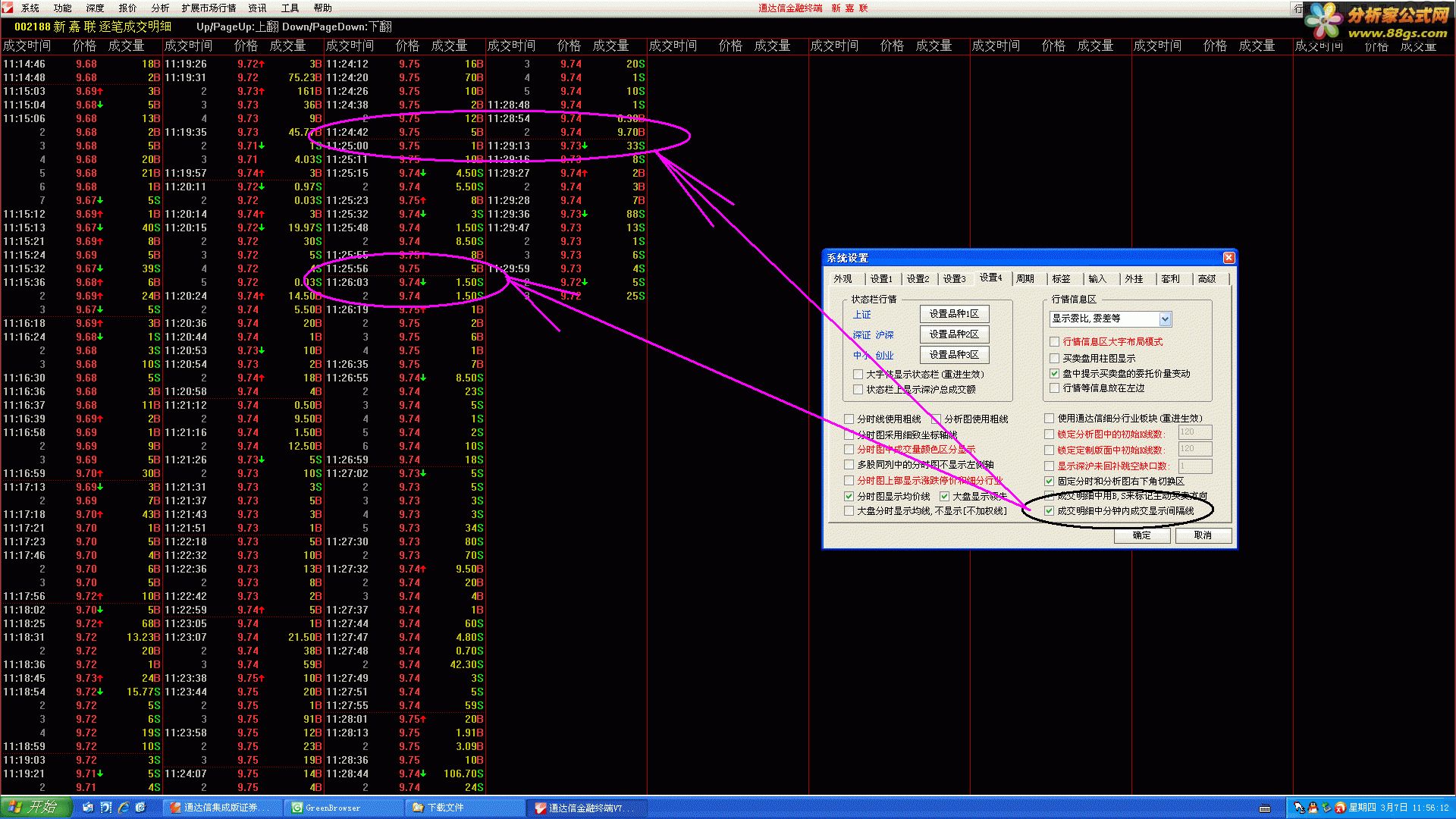Switch to the 输入 tab

[1097, 279]
